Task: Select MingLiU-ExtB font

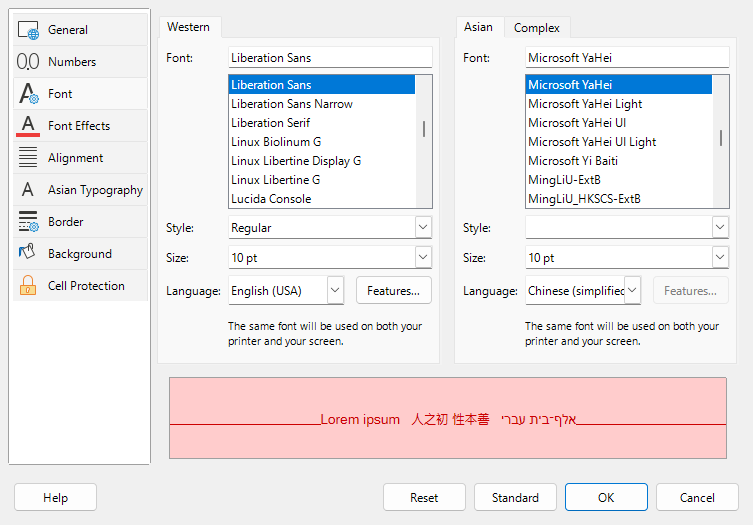Action: coord(619,180)
